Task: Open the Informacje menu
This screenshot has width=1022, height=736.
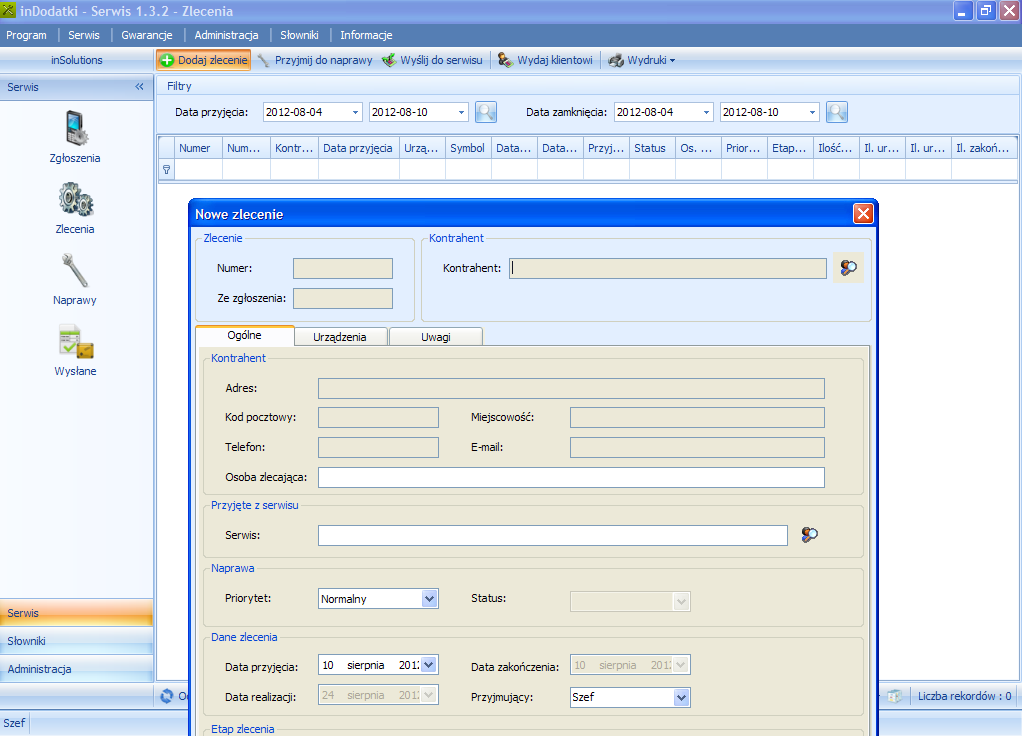Action: [x=366, y=35]
